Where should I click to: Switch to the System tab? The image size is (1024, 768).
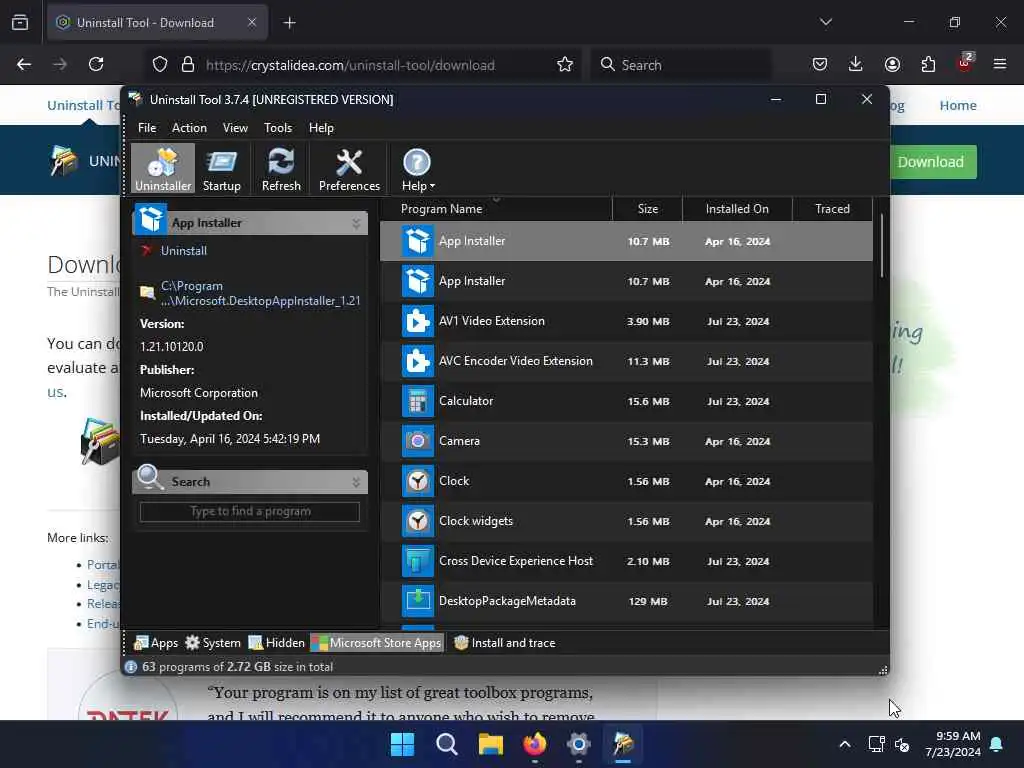point(213,643)
